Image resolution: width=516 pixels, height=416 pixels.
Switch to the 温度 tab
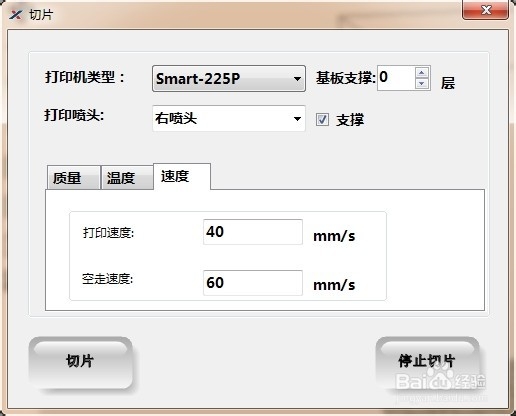point(127,178)
